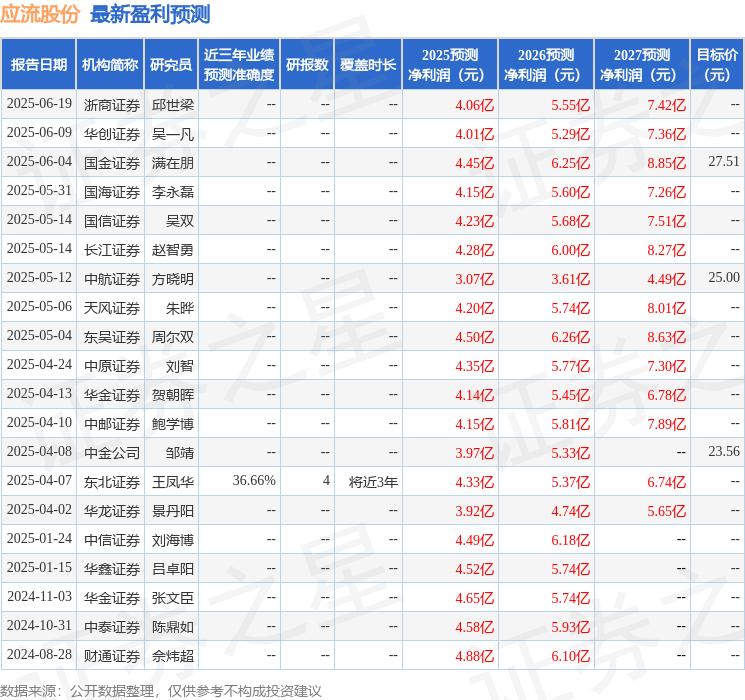Click 2027 forecast 5.65亿

pos(667,511)
